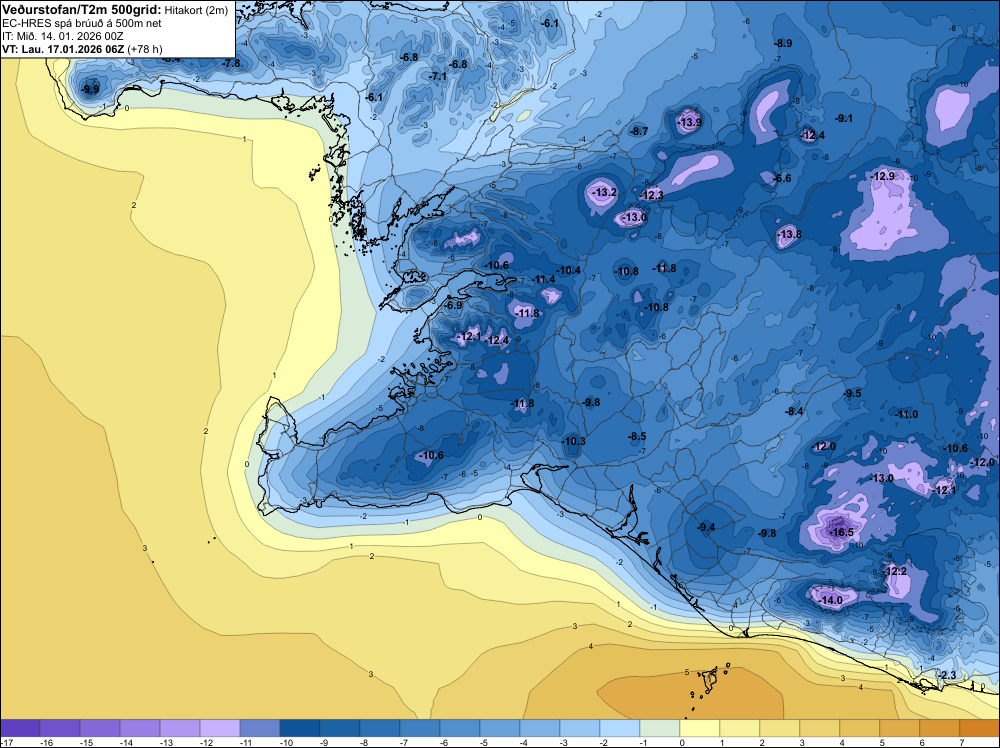Select the -9.9 temperature label

pyautogui.click(x=91, y=89)
